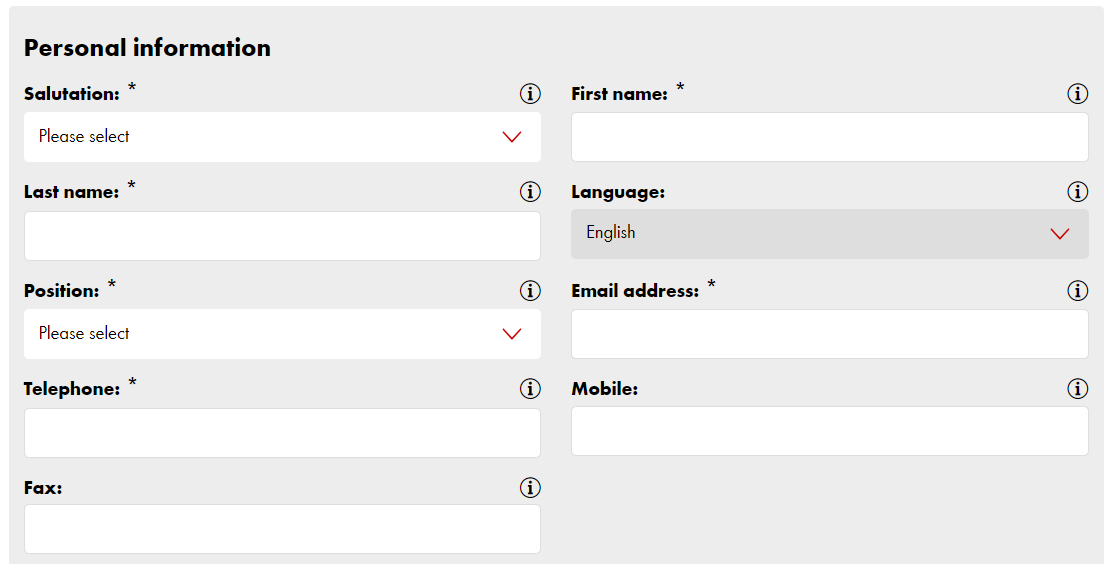The height and width of the screenshot is (564, 1112).
Task: Open the Salutation dropdown
Action: (282, 137)
